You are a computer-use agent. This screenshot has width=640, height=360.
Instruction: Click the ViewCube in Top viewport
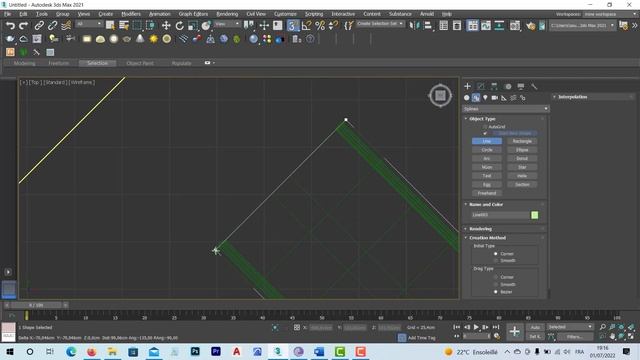[x=440, y=96]
